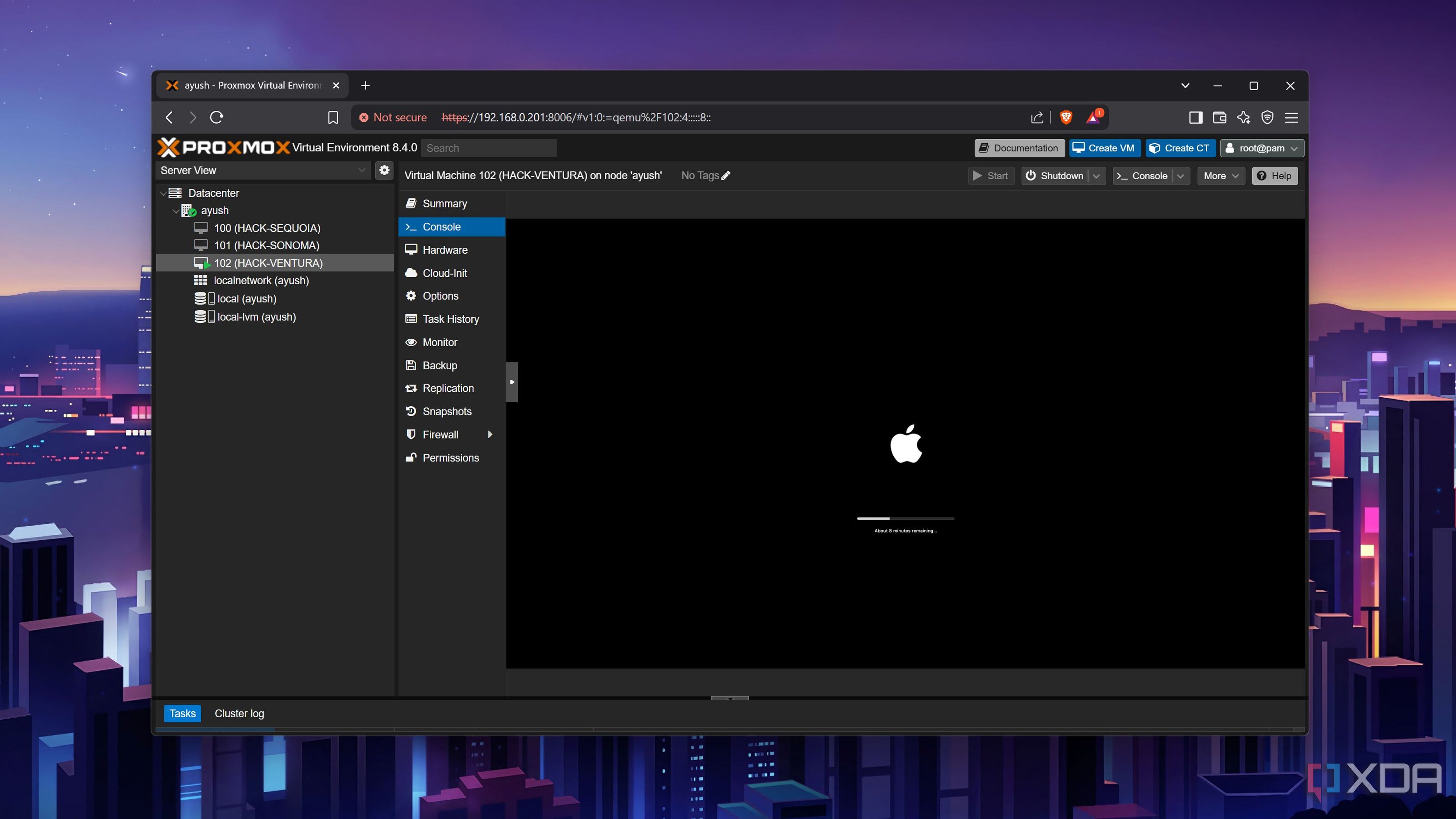The height and width of the screenshot is (819, 1456).
Task: Click the Help button
Action: [x=1274, y=176]
